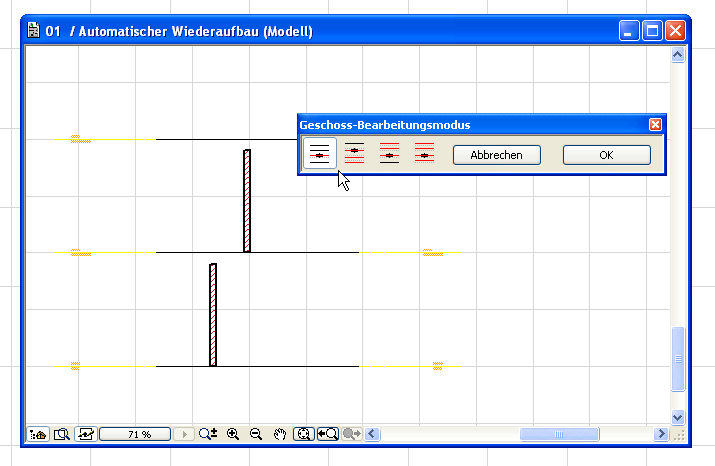Pick the third story editing mode icon
Viewport: 715px width, 466px height.
(389, 153)
